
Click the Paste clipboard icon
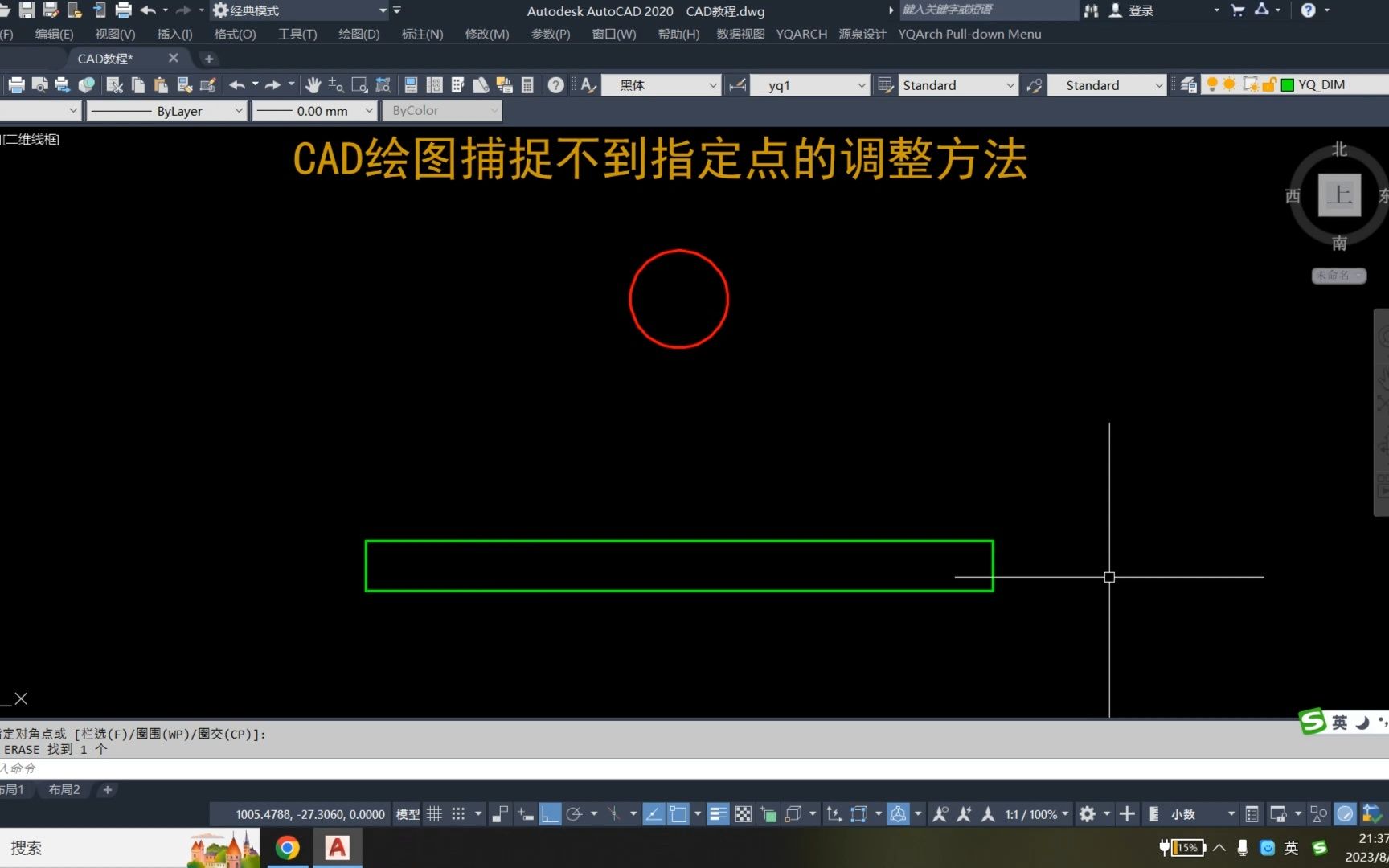coord(161,85)
